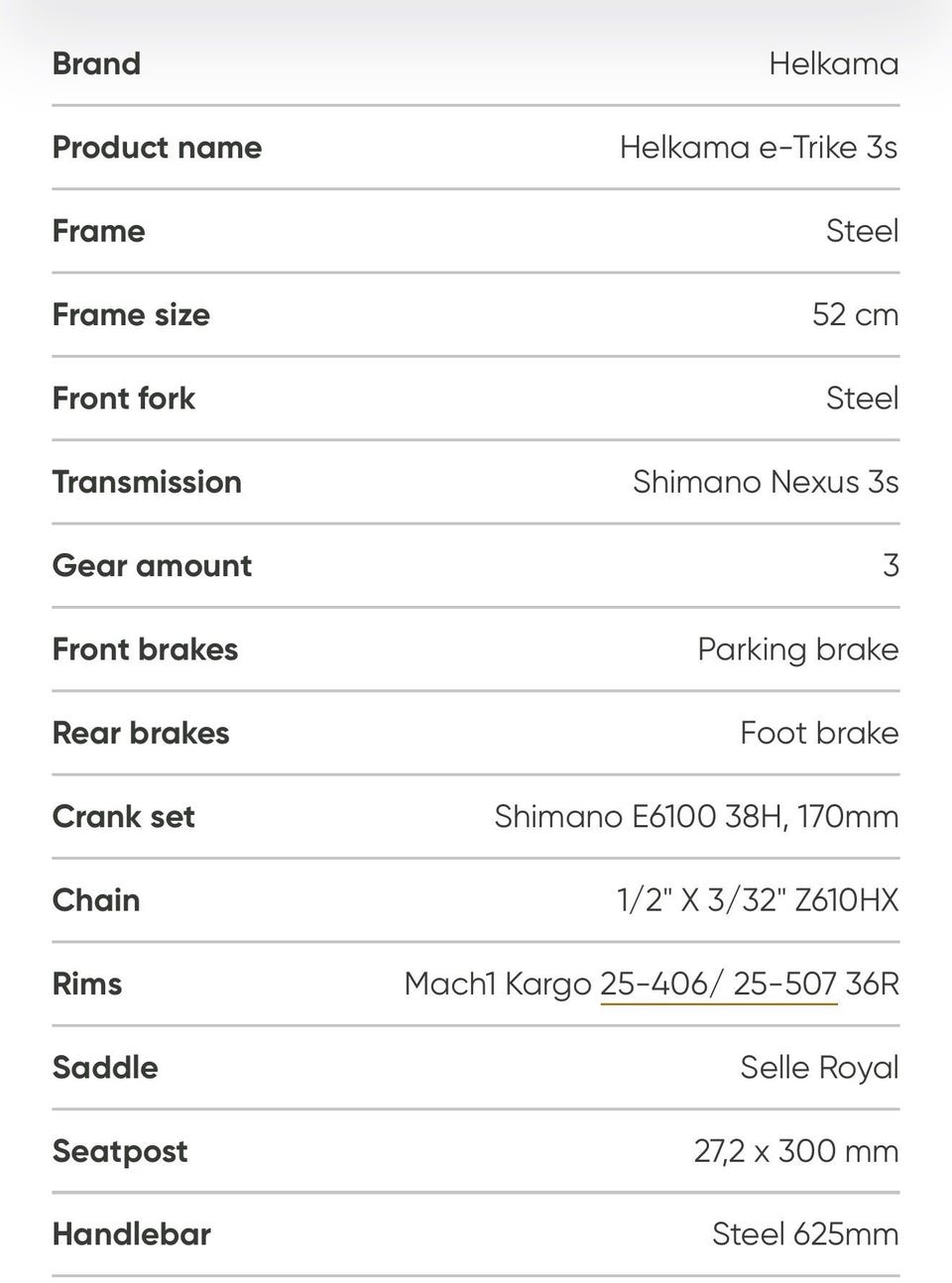This screenshot has width=952, height=1283.
Task: Tap the Z610HX chain specification value
Action: [x=758, y=900]
